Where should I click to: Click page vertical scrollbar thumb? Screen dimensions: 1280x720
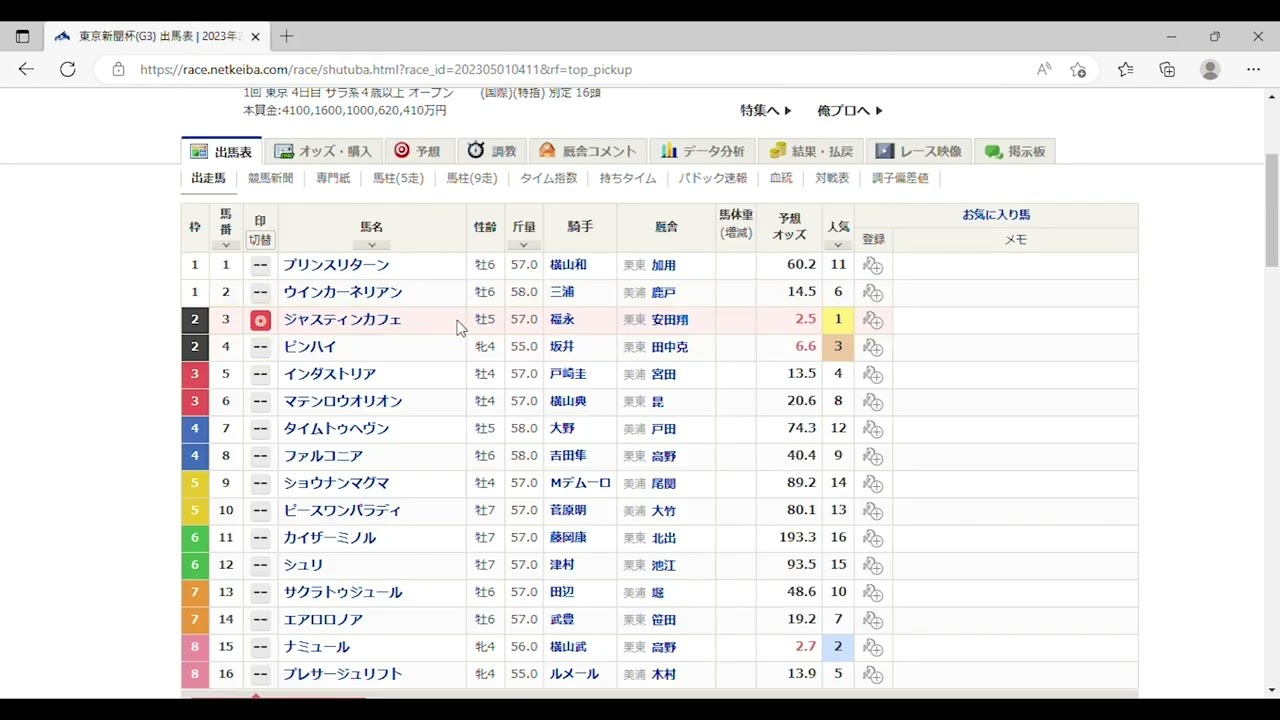pyautogui.click(x=1272, y=210)
